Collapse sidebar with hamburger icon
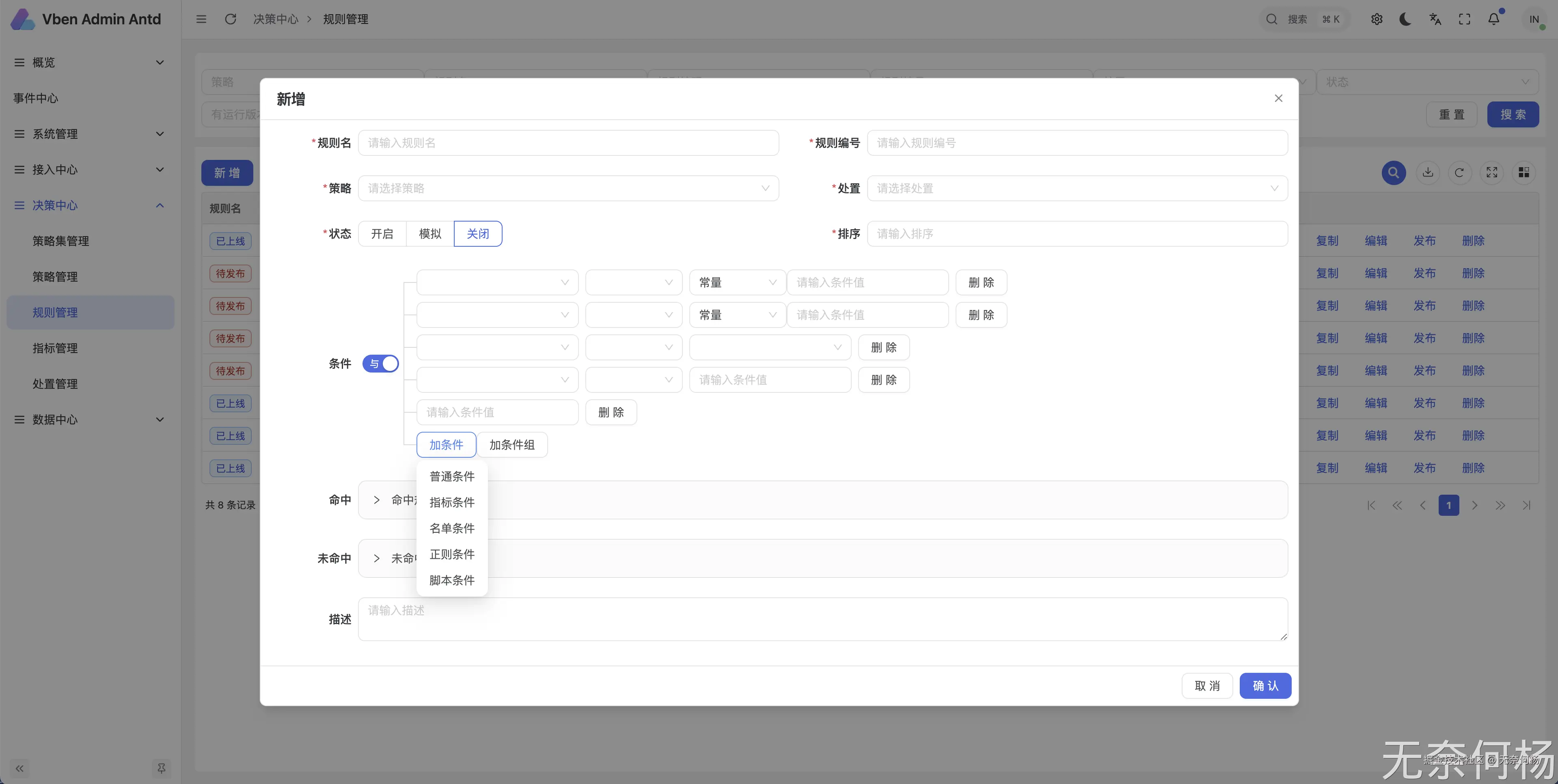The width and height of the screenshot is (1558, 784). (x=201, y=19)
